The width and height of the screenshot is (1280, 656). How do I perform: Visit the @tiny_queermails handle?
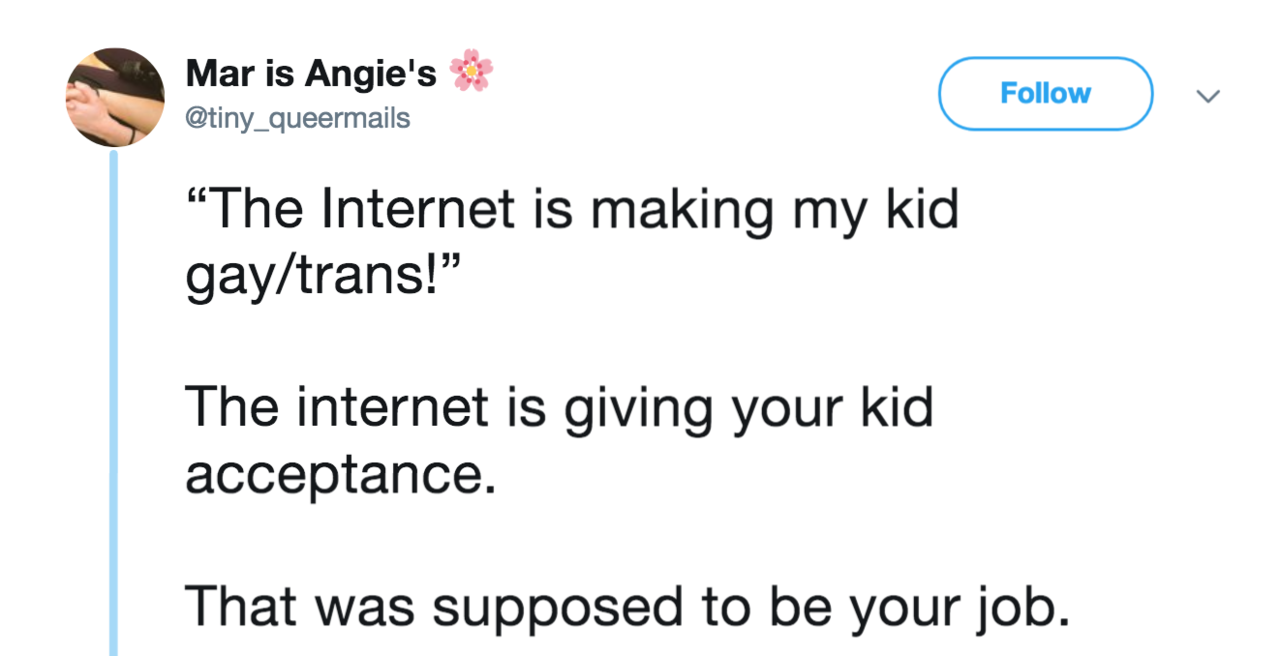(297, 118)
